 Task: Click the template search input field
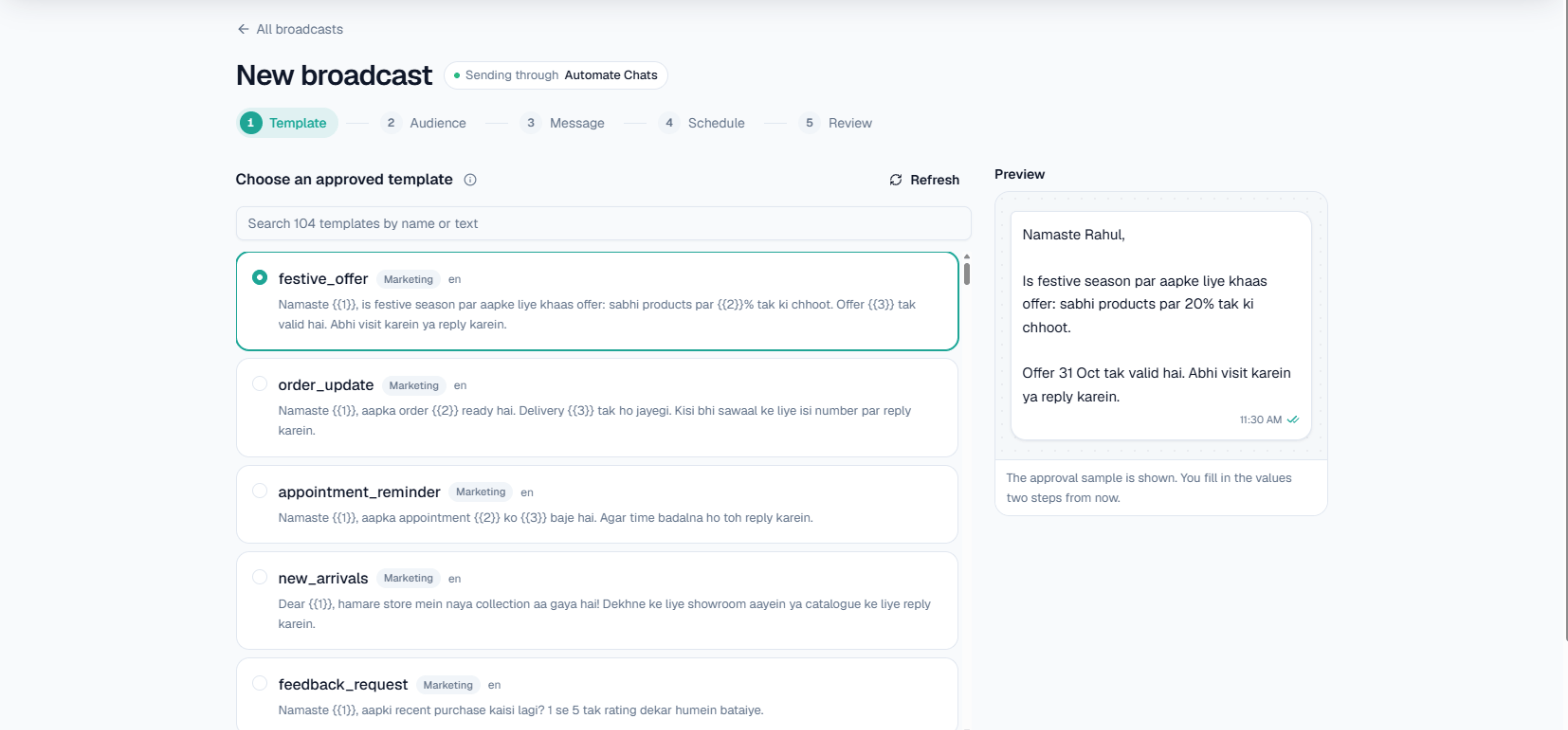click(x=603, y=223)
